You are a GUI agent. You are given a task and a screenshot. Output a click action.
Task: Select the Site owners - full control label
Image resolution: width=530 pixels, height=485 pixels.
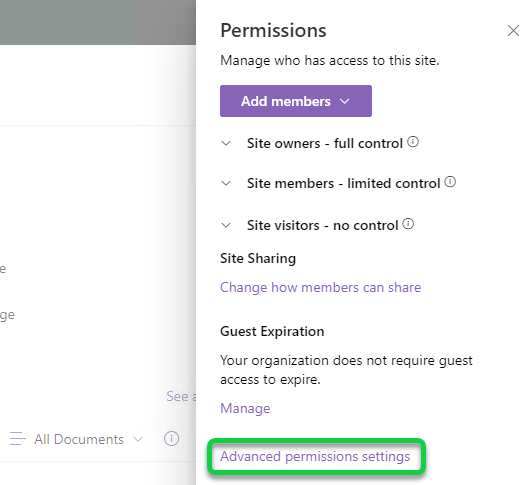tap(325, 143)
